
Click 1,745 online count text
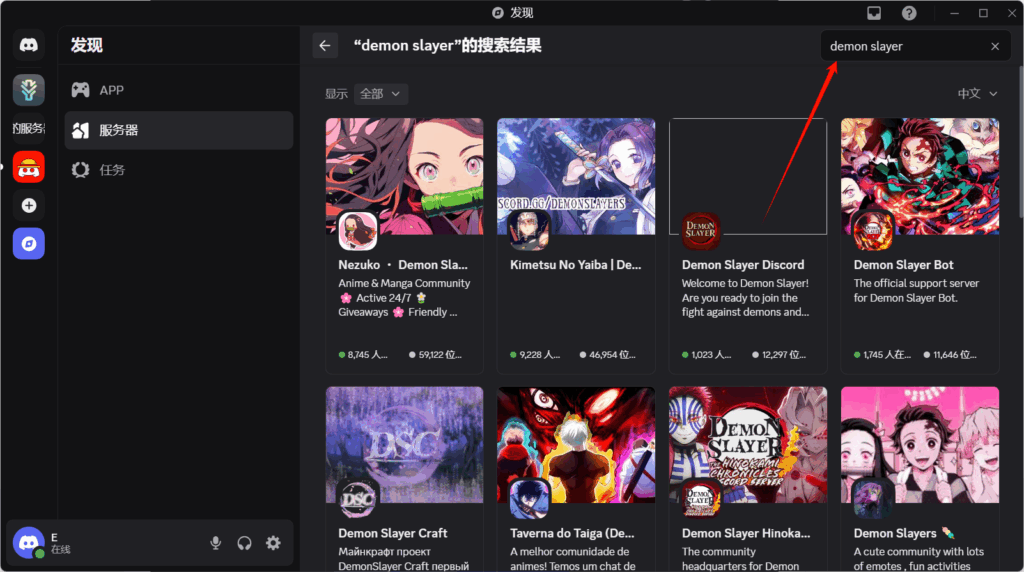[x=882, y=355]
